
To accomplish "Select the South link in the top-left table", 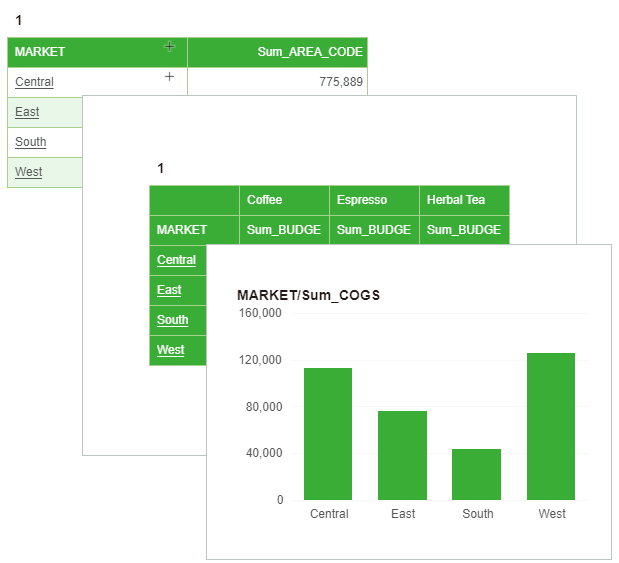I will 31,142.
